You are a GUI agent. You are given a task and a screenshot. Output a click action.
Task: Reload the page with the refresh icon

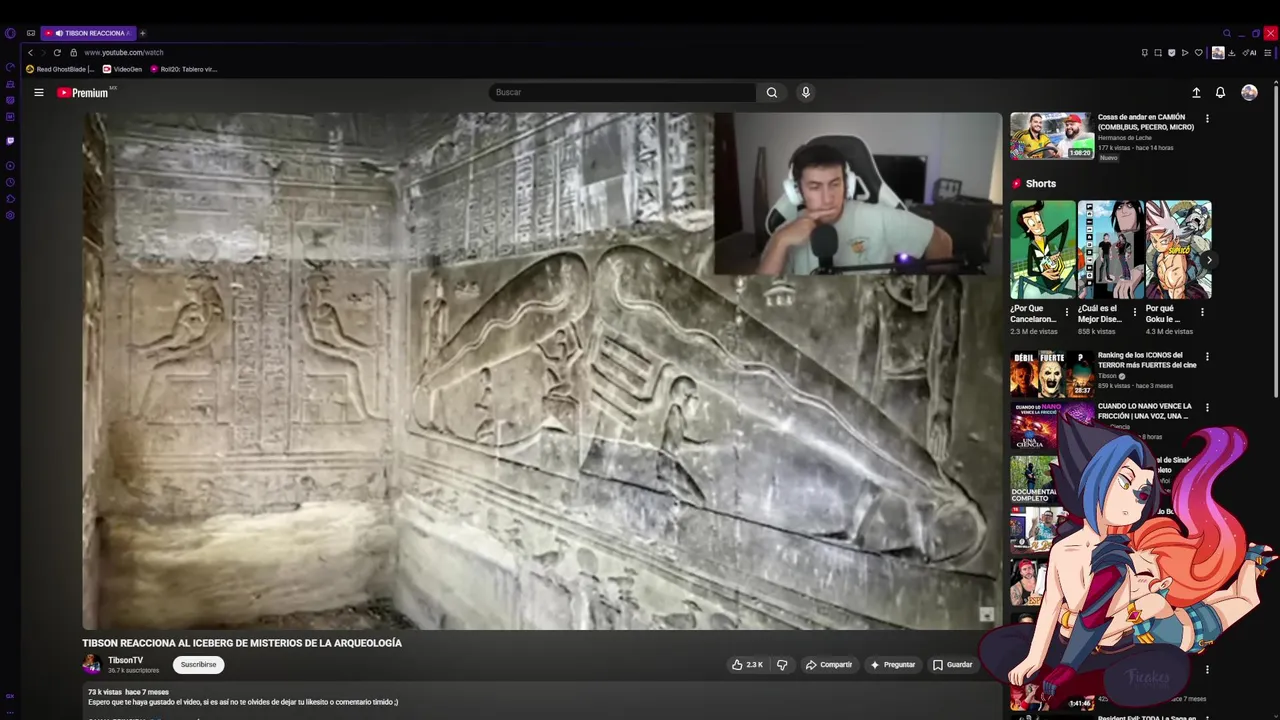(x=57, y=52)
